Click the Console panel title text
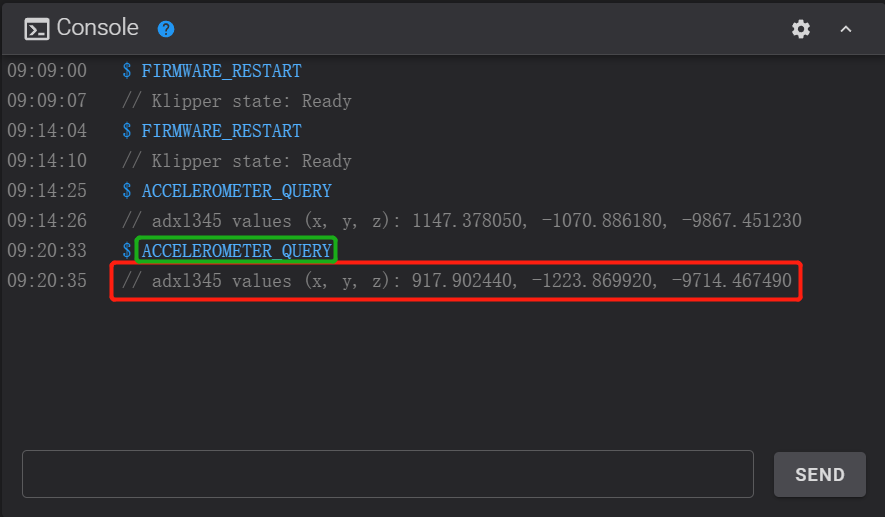 tap(97, 28)
